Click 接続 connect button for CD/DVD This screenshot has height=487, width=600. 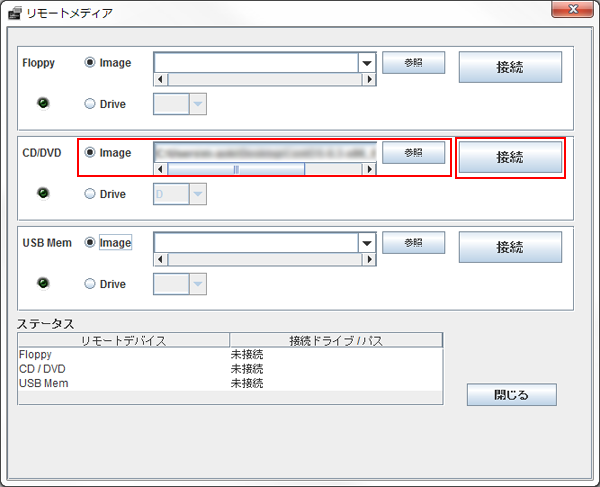510,157
